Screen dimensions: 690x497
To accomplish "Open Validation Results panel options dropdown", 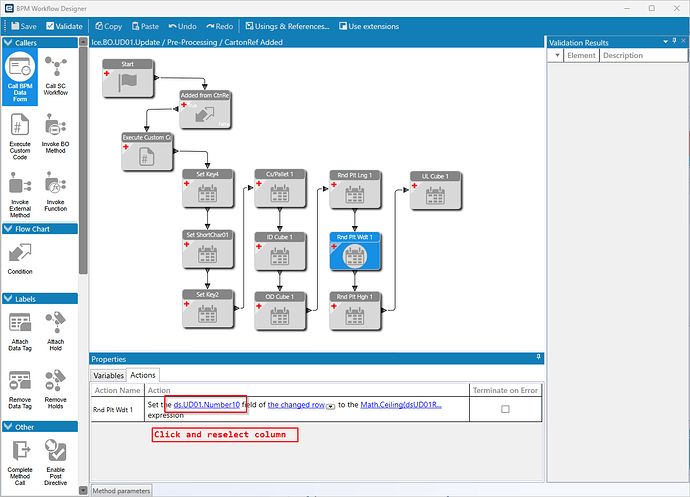I will (x=665, y=42).
